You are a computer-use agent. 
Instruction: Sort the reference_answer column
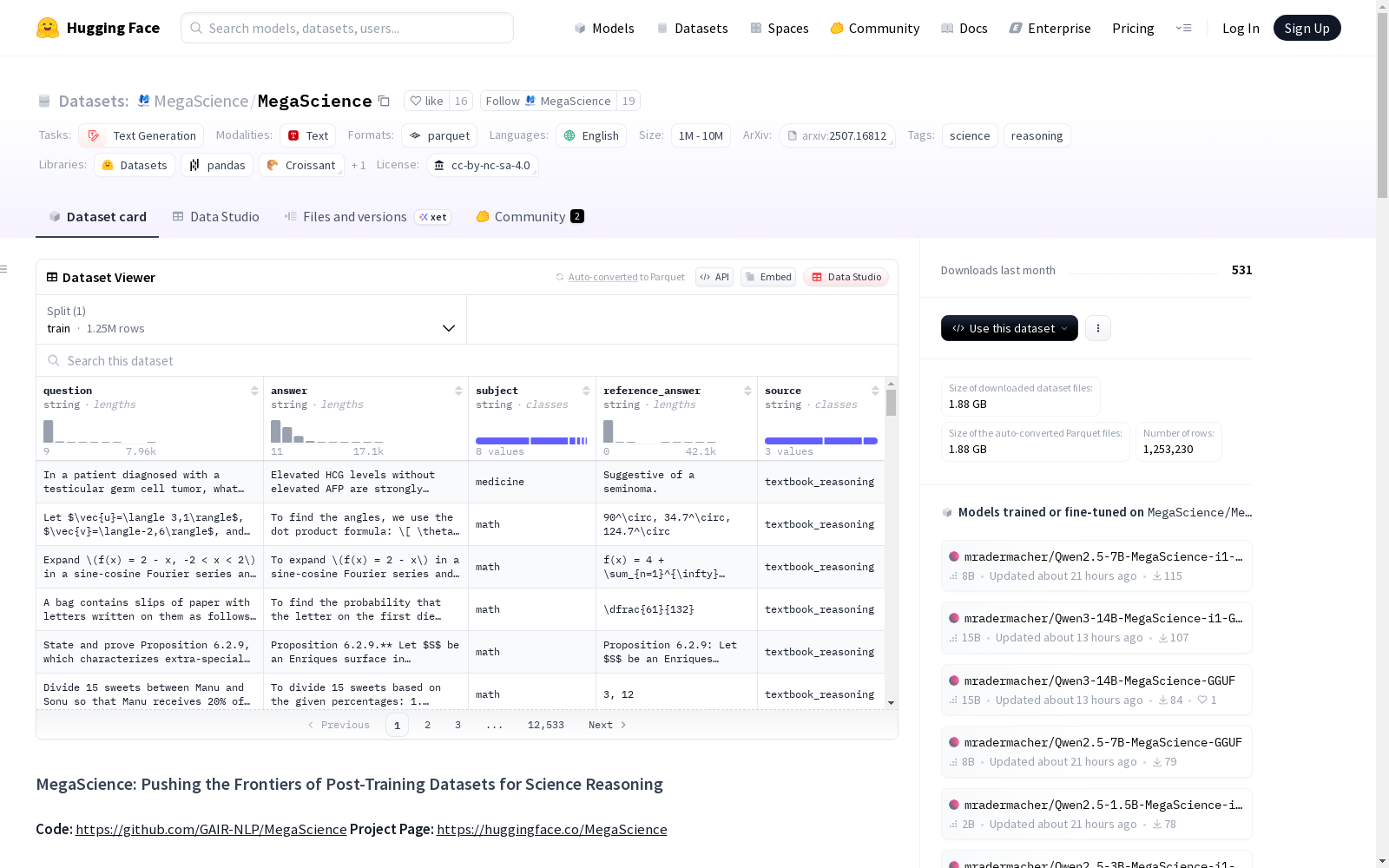tap(747, 391)
